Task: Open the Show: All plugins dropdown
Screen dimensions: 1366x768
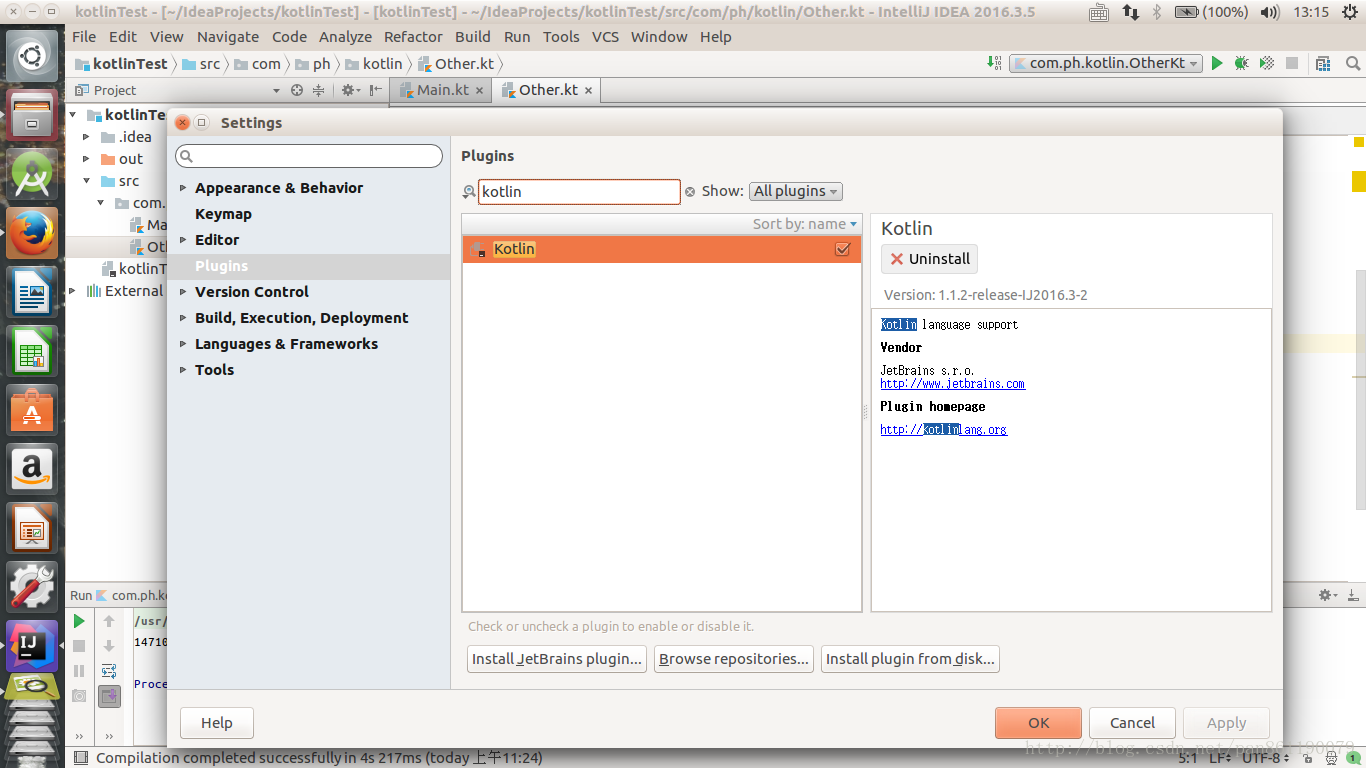Action: click(x=796, y=191)
